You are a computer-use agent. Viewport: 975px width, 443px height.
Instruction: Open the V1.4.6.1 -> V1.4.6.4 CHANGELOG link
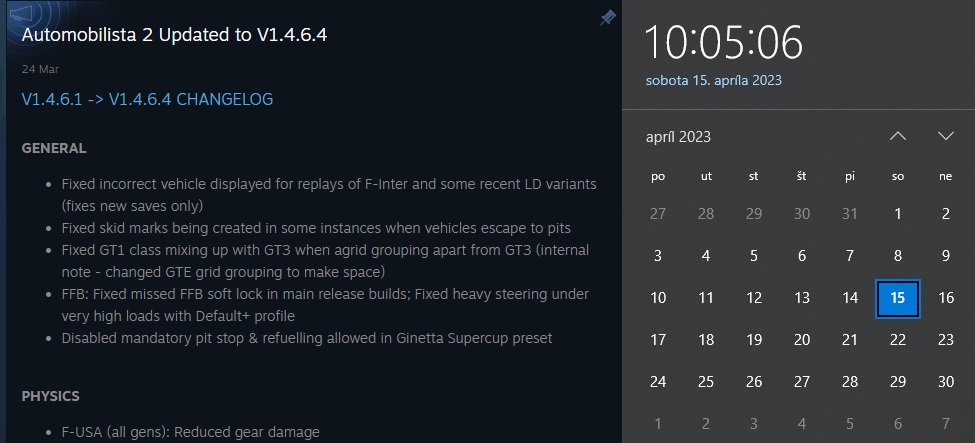click(147, 99)
